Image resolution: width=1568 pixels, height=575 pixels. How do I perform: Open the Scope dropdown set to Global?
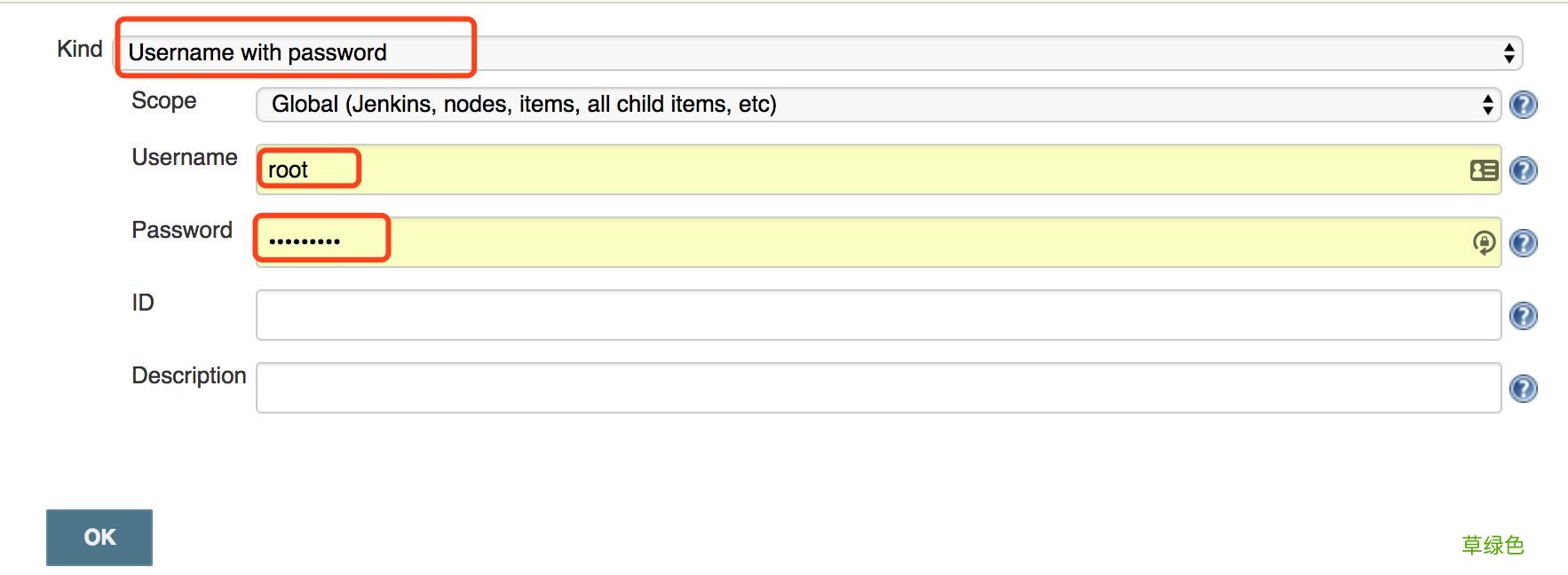(878, 105)
